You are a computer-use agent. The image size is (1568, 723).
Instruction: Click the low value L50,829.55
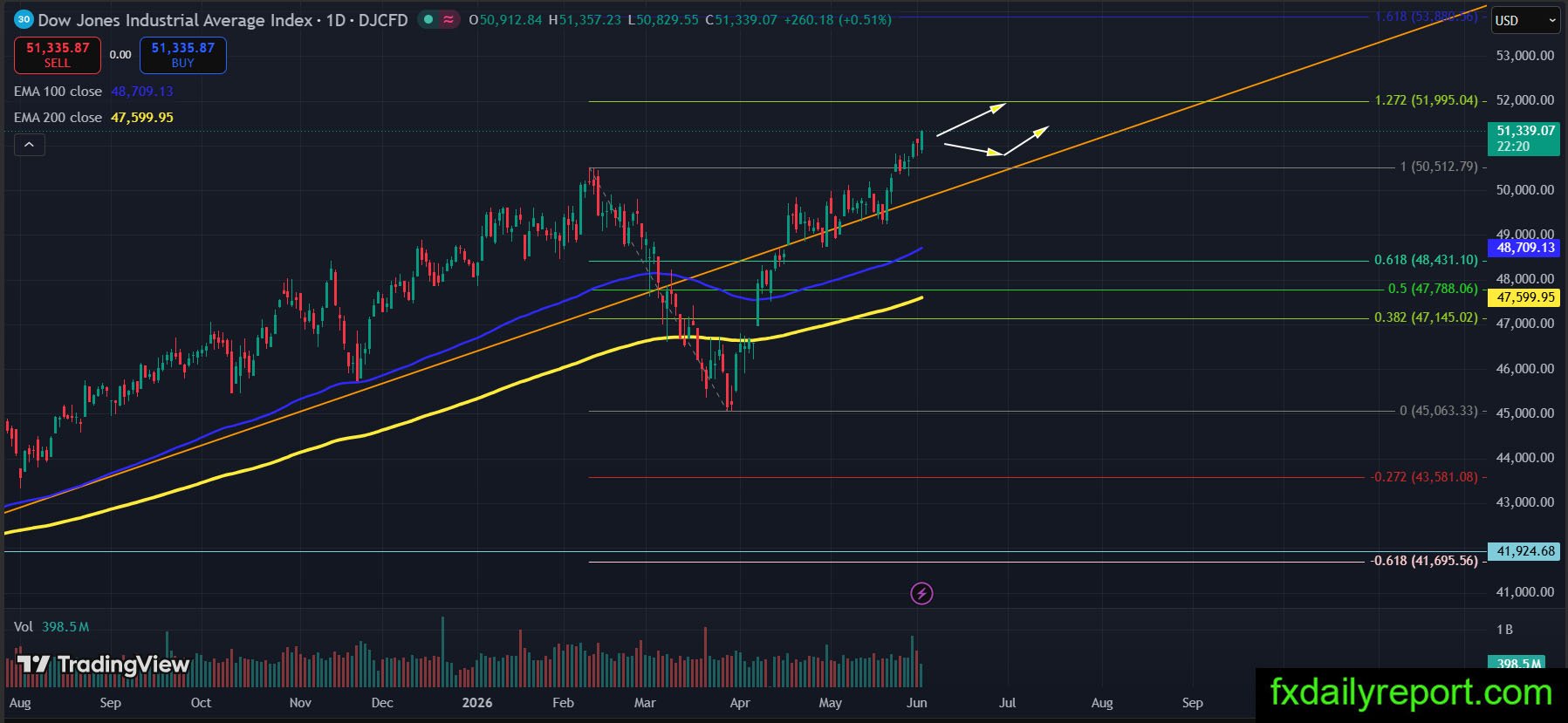663,19
